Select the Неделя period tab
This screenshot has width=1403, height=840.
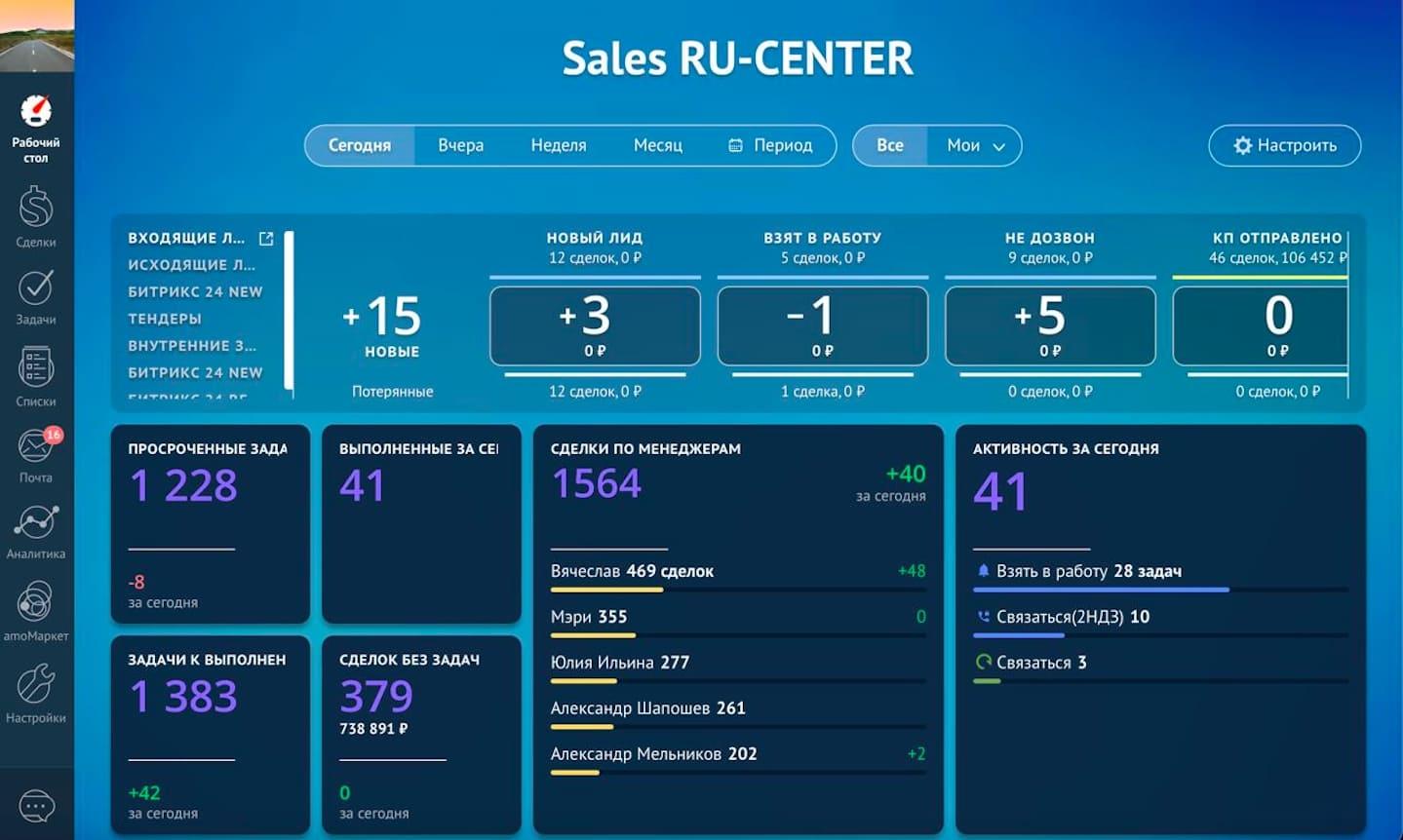click(x=559, y=145)
